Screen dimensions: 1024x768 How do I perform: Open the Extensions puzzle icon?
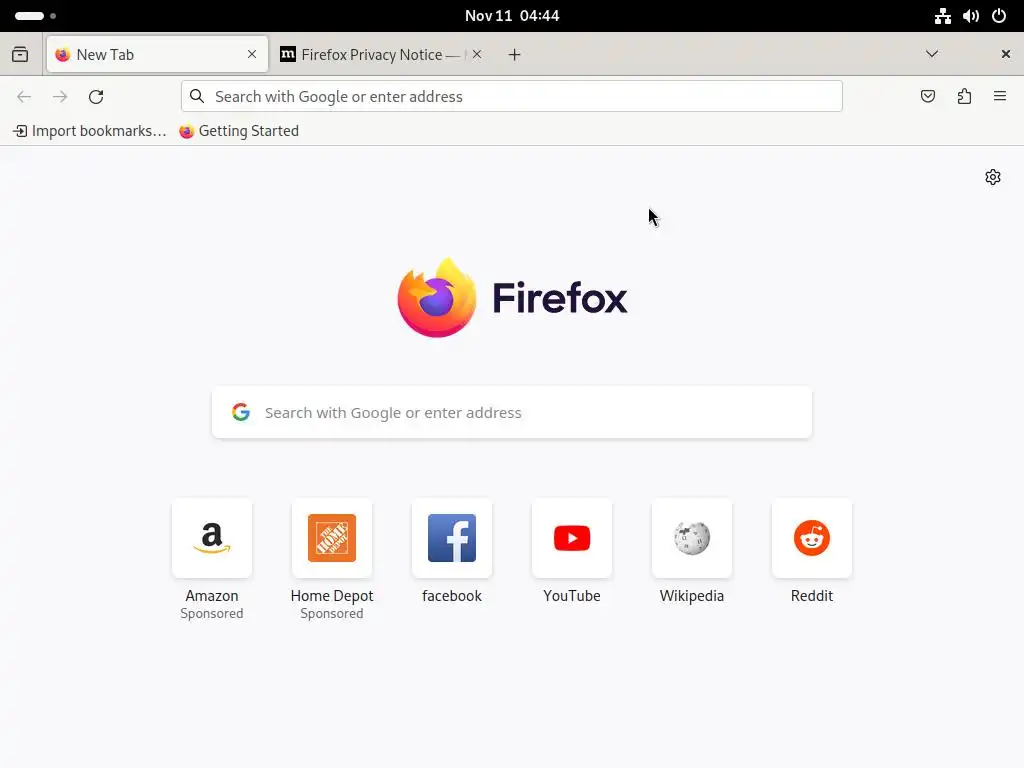[x=965, y=97]
